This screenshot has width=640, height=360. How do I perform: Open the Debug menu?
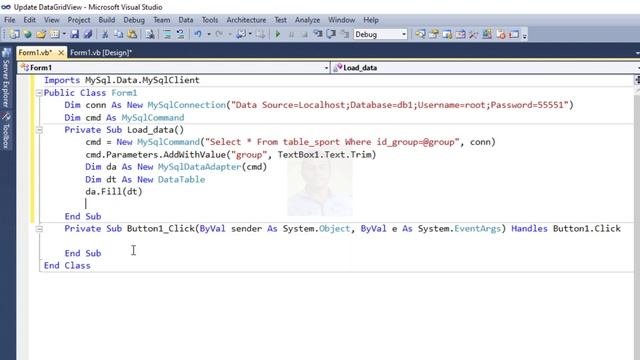pyautogui.click(x=134, y=20)
